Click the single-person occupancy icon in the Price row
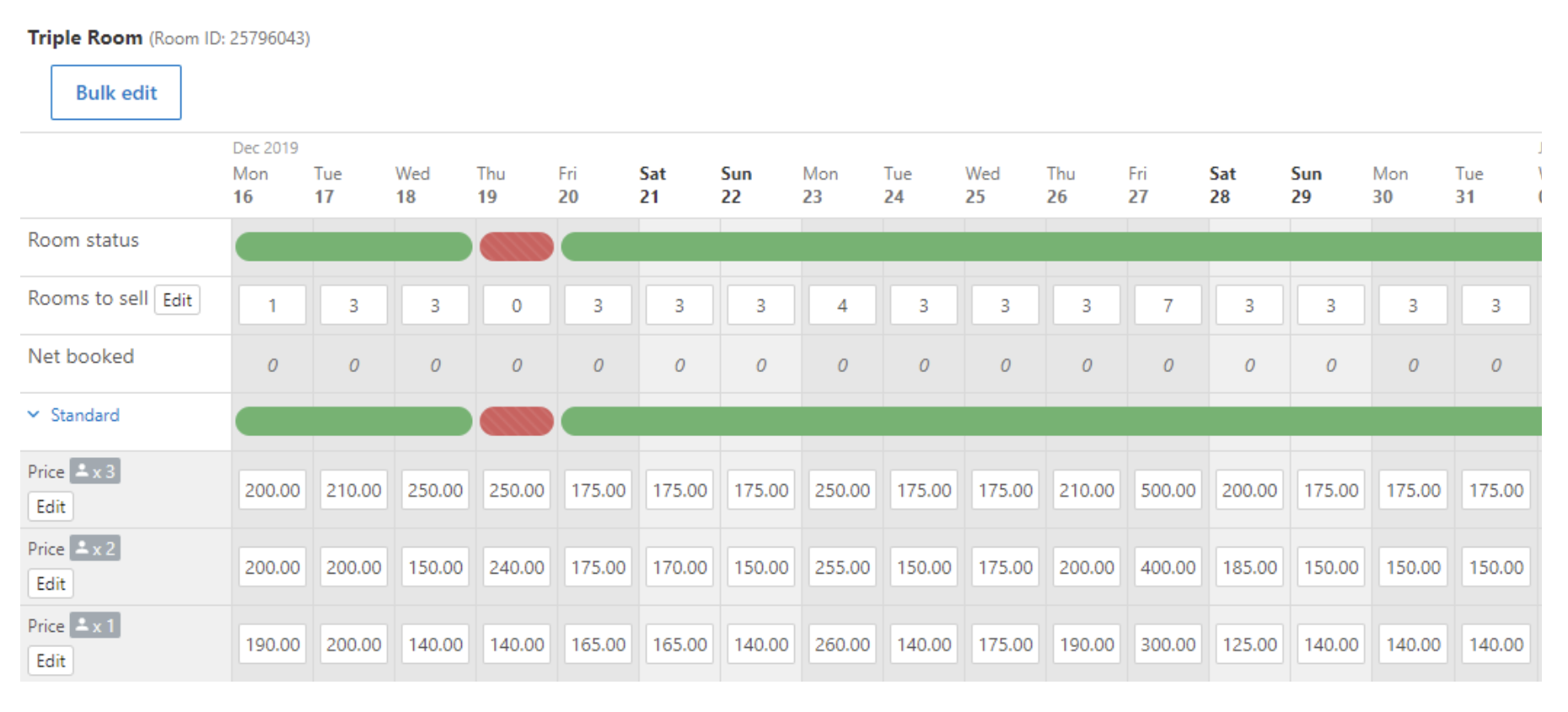1568x712 pixels. [x=94, y=625]
